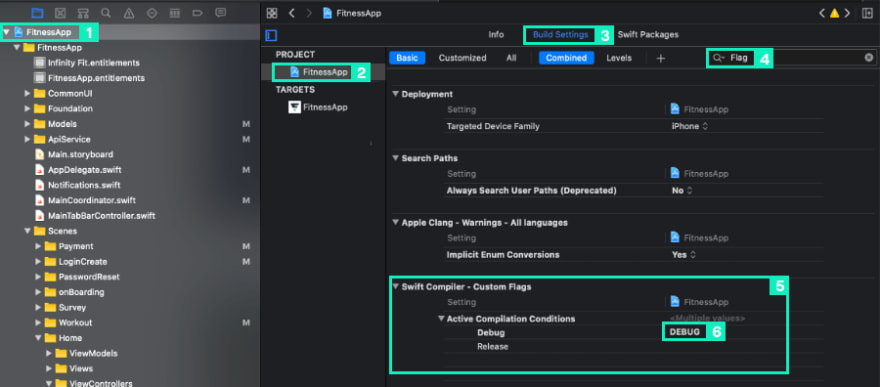Image resolution: width=880 pixels, height=387 pixels.
Task: Expand the Foundation folder
Action: [x=28, y=108]
